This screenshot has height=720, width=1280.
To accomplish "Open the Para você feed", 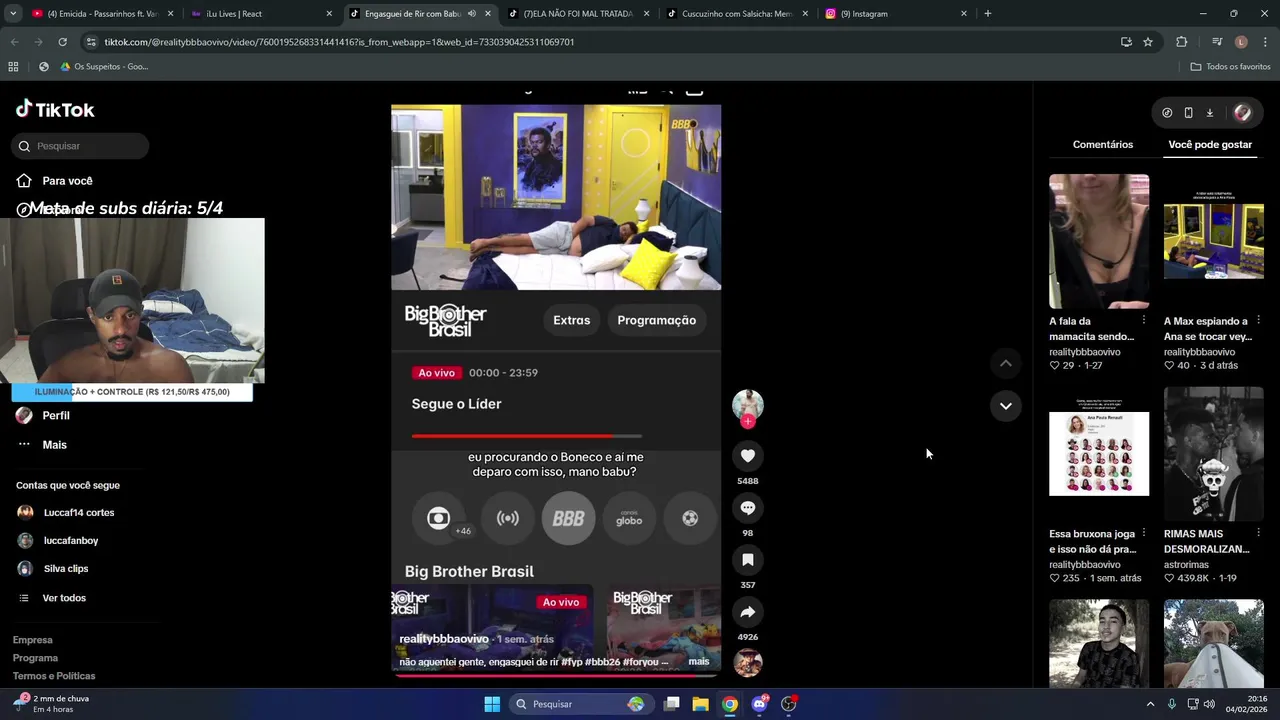I will tap(67, 181).
